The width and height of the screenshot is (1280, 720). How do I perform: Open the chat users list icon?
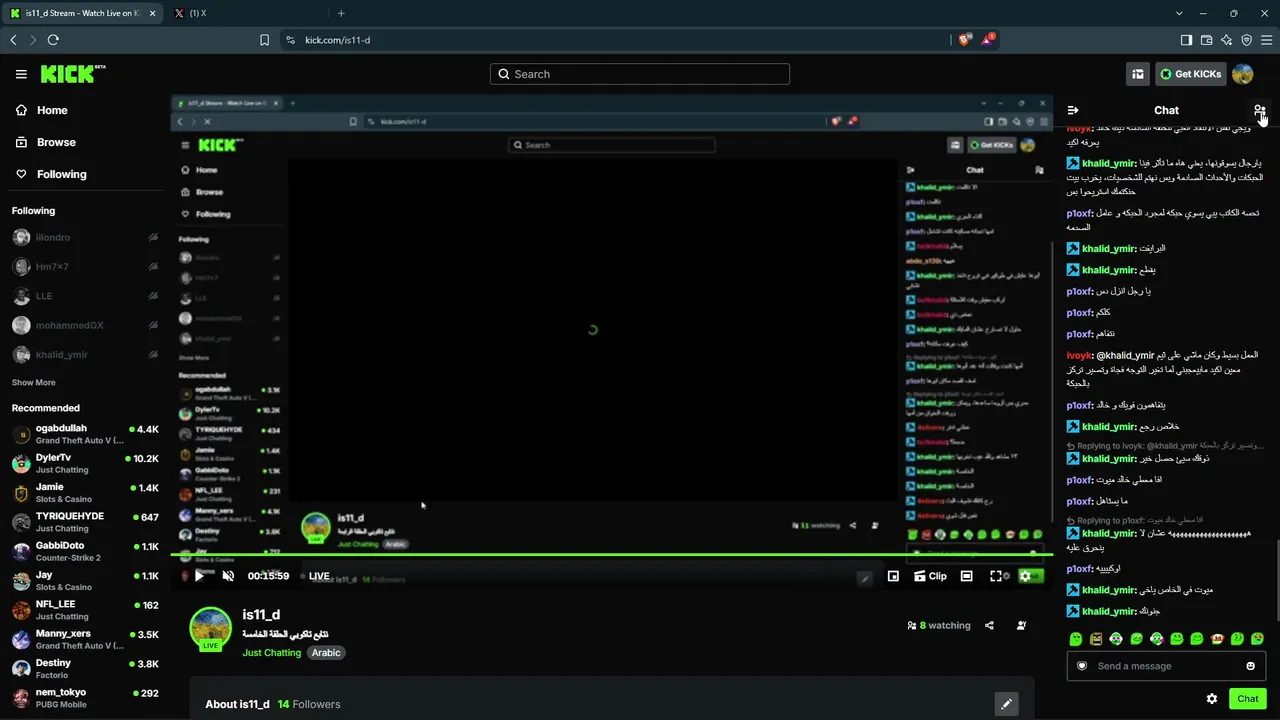click(1259, 110)
